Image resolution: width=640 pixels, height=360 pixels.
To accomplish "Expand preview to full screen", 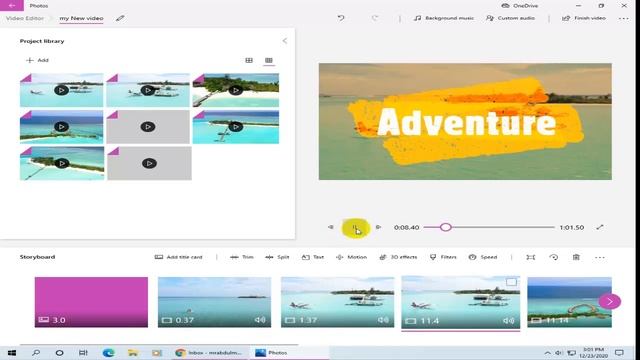I will point(600,227).
